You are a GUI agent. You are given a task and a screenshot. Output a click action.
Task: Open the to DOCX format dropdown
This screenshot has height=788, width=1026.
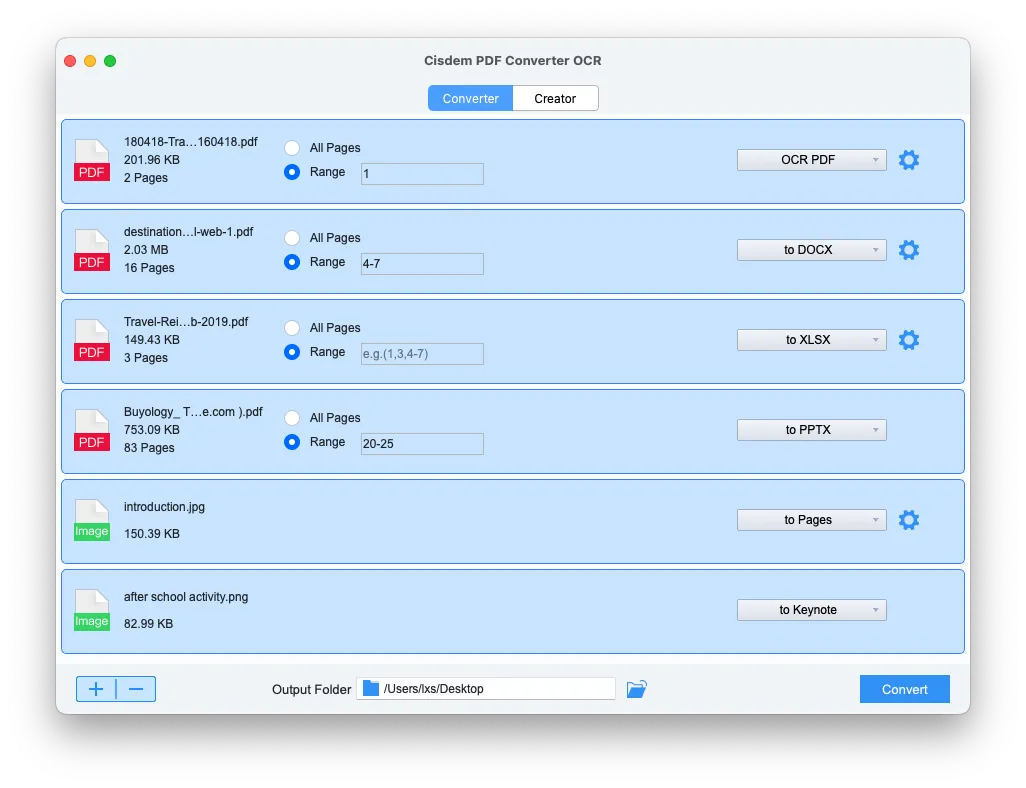pyautogui.click(x=811, y=250)
